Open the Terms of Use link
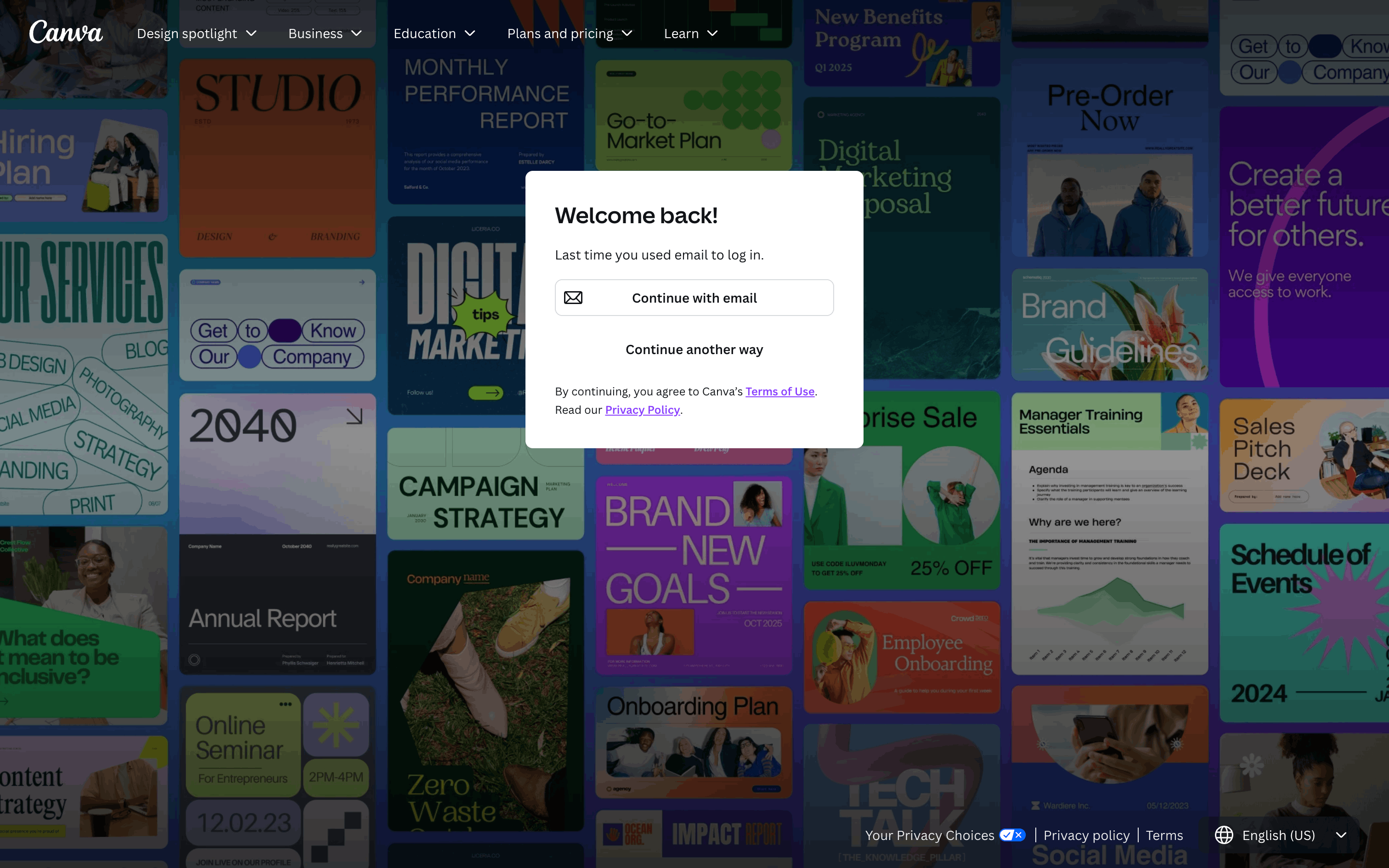Screen dimensions: 1389x868 779,391
